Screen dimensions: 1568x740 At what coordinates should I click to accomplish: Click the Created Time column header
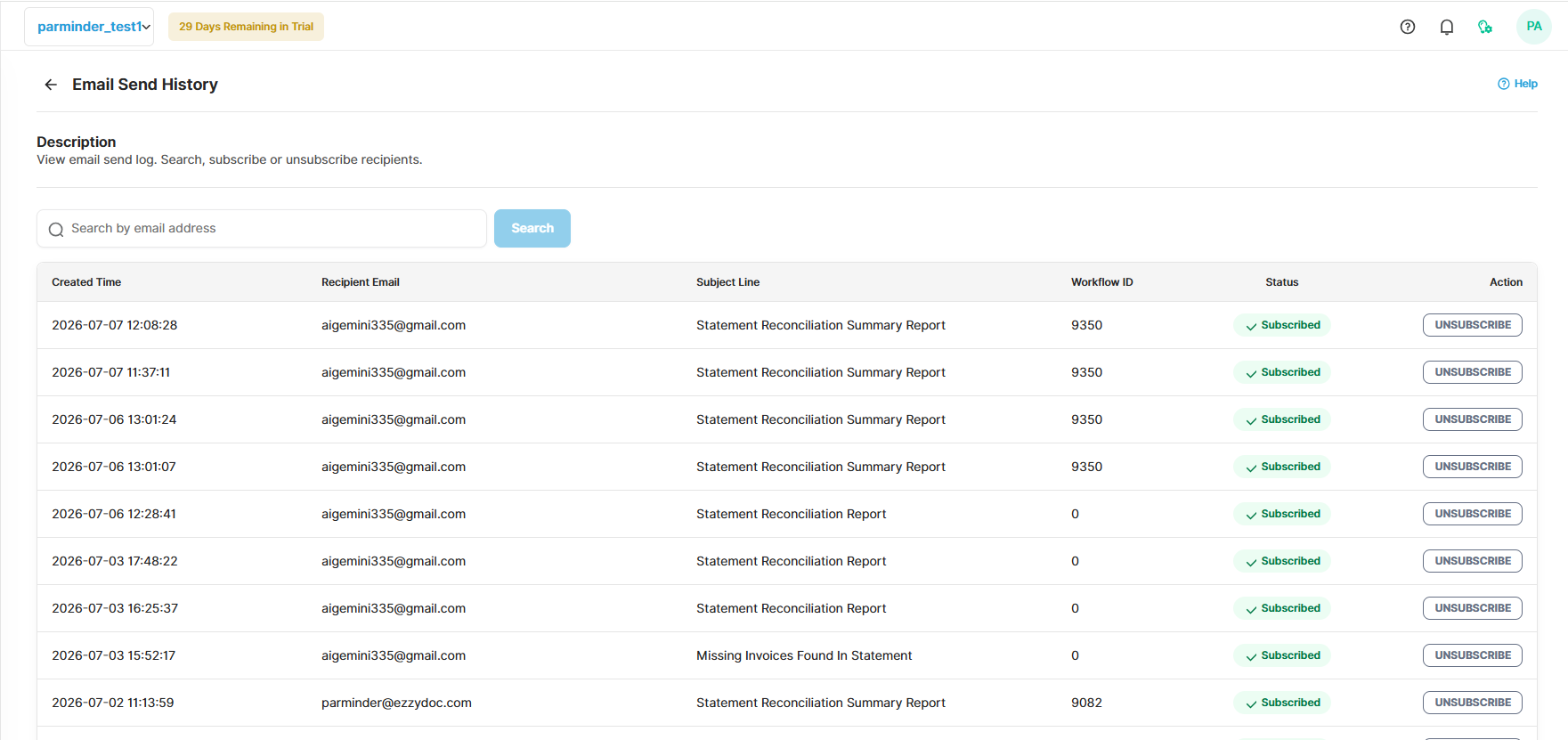click(x=86, y=282)
